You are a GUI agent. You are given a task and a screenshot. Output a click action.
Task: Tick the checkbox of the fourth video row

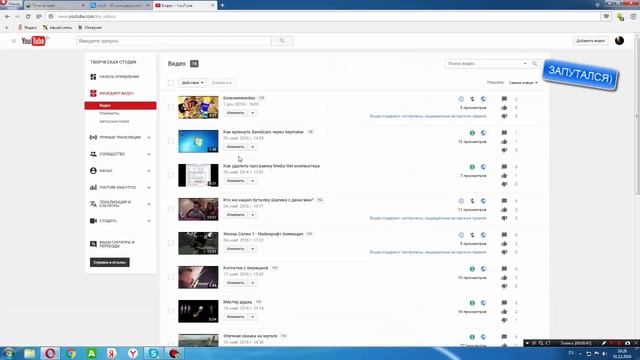click(171, 209)
